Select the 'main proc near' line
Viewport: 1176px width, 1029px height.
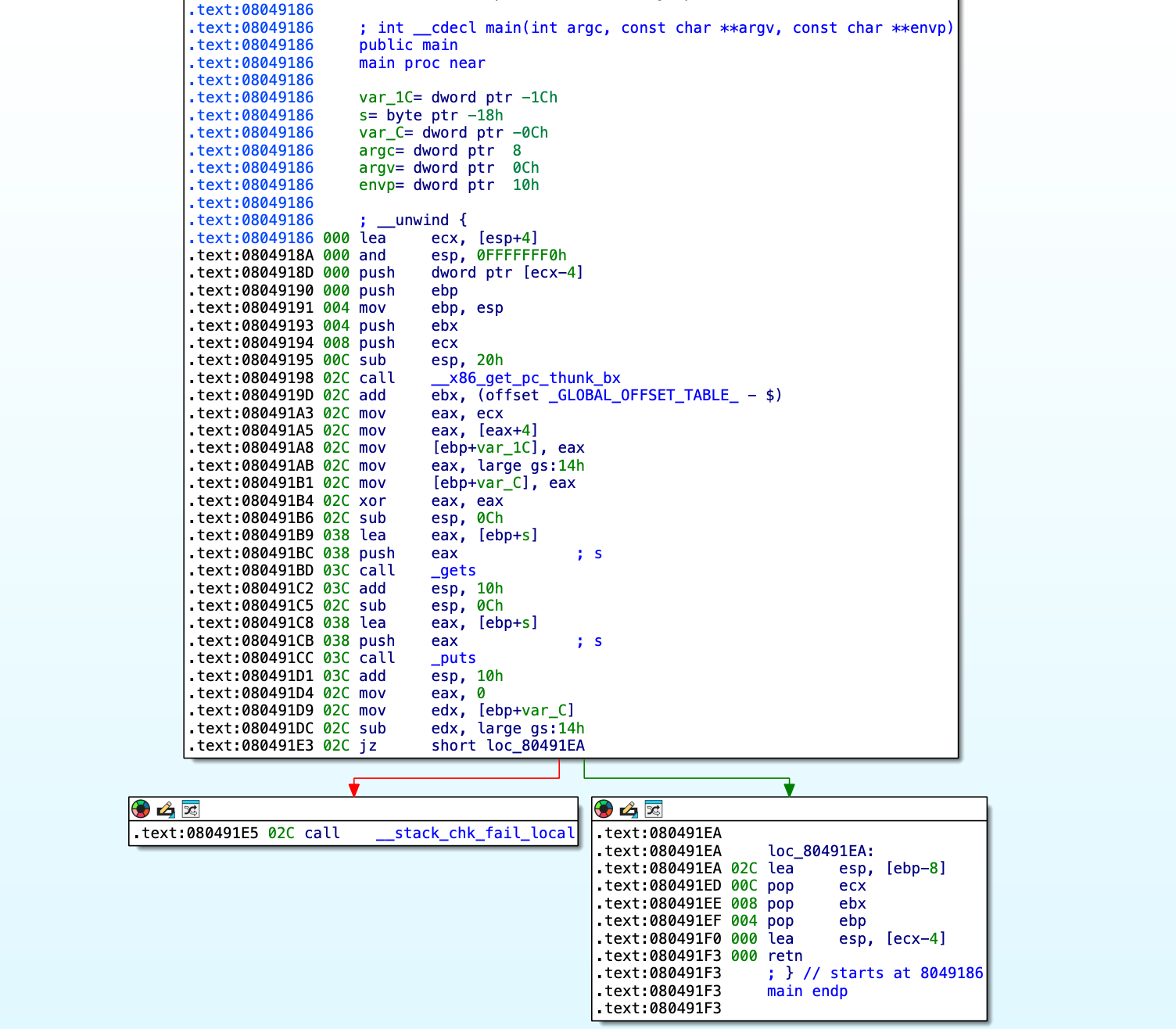pos(422,63)
